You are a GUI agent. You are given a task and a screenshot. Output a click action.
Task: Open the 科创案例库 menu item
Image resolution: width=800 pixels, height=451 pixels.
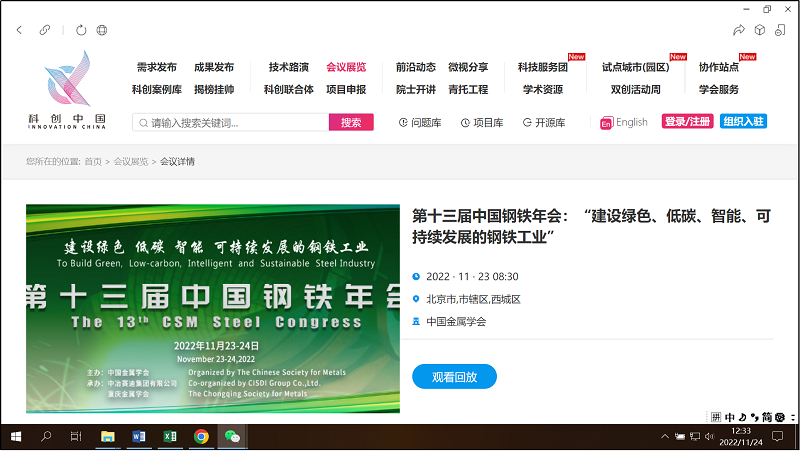click(x=157, y=90)
